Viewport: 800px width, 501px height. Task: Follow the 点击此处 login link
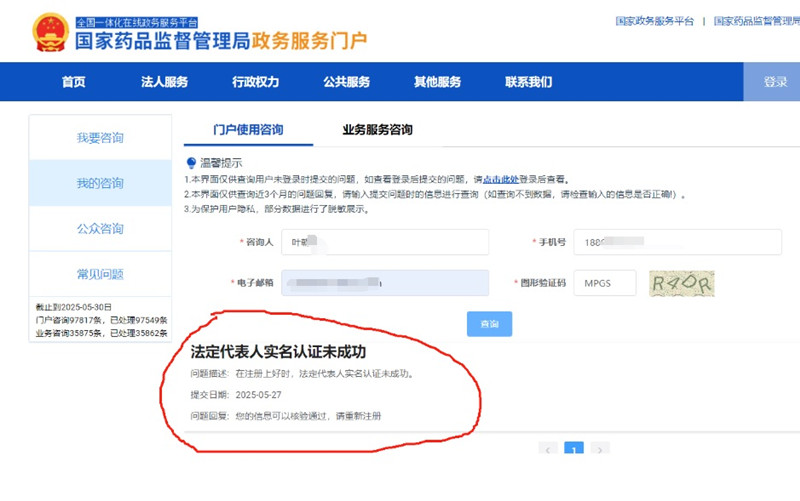click(x=501, y=179)
